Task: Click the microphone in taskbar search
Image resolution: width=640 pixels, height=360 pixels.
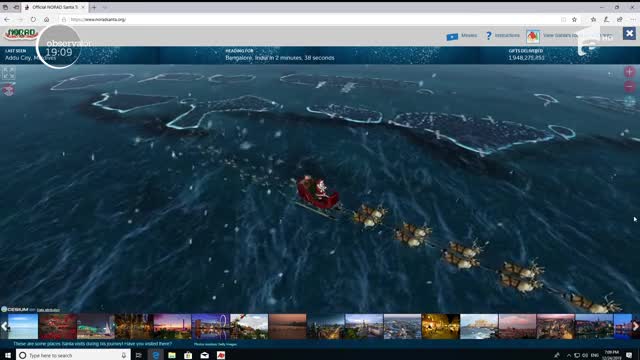Action: 124,355
